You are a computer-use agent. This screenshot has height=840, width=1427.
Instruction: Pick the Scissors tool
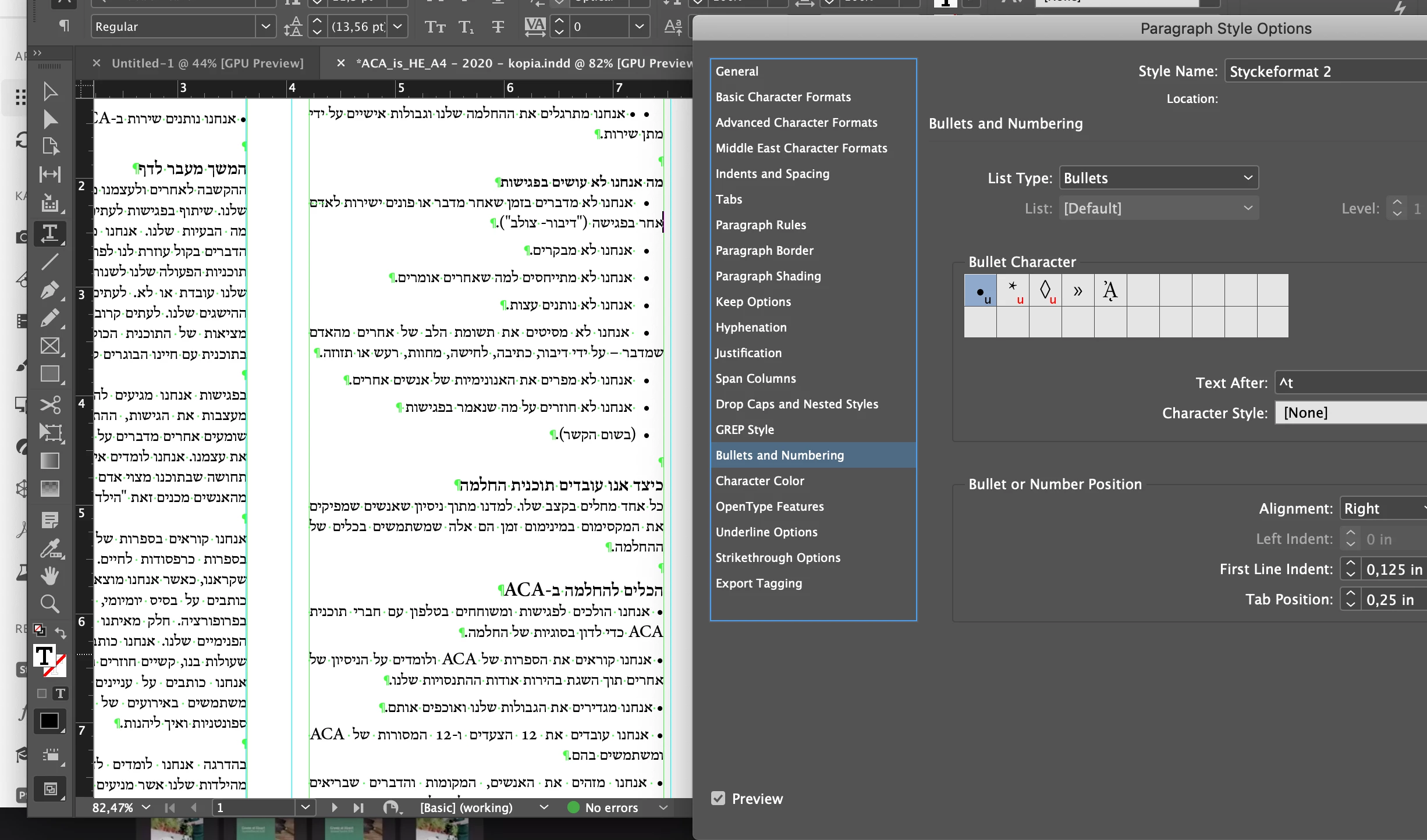click(x=50, y=404)
